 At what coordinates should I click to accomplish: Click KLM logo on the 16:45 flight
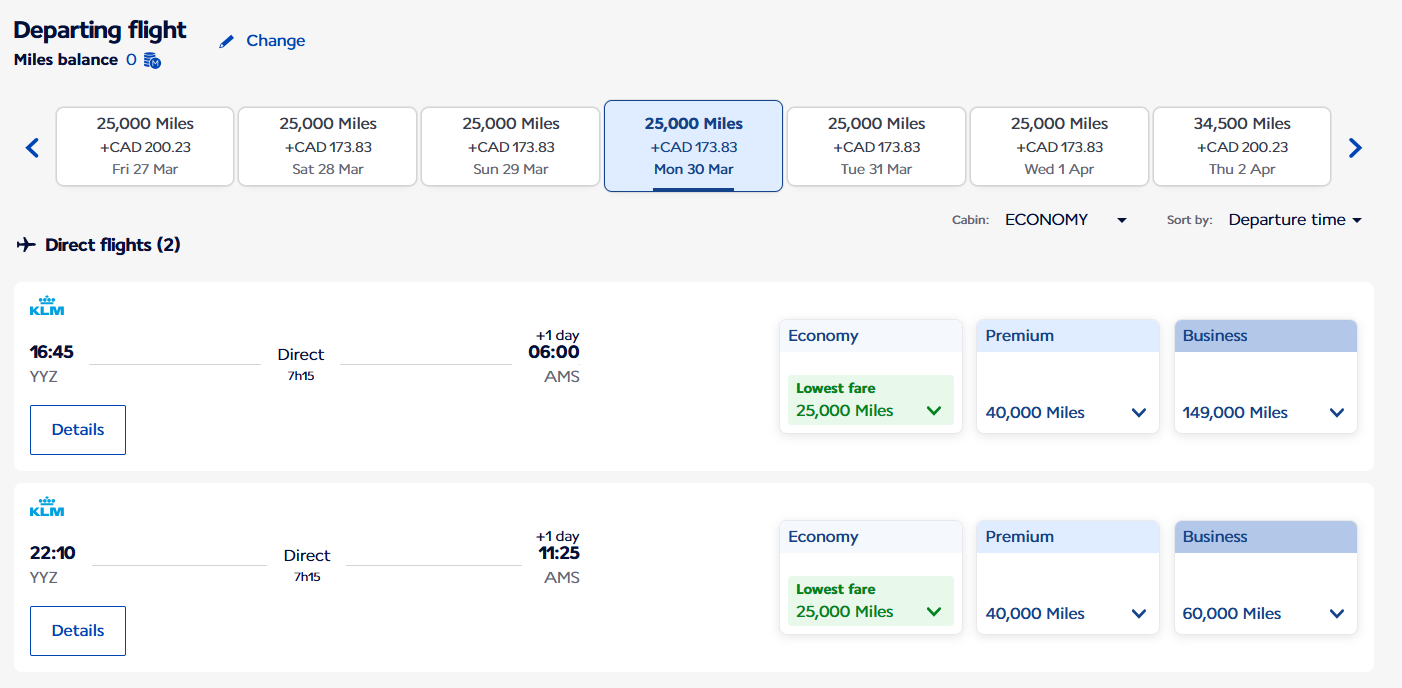(47, 306)
